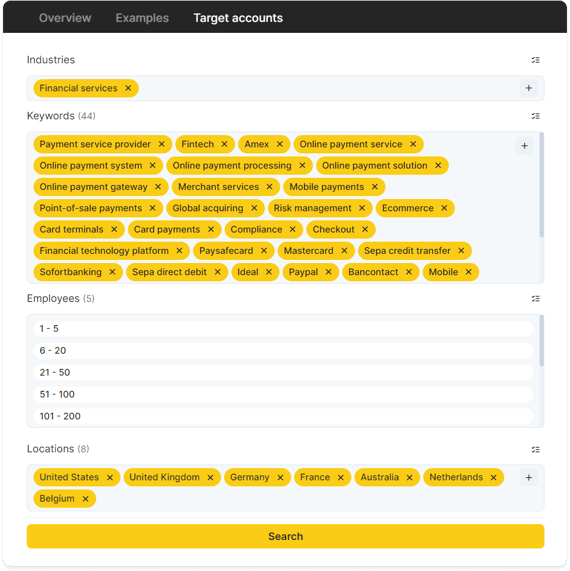This screenshot has height=571, width=570.
Task: Add a new industry with plus button
Action: pos(528,88)
